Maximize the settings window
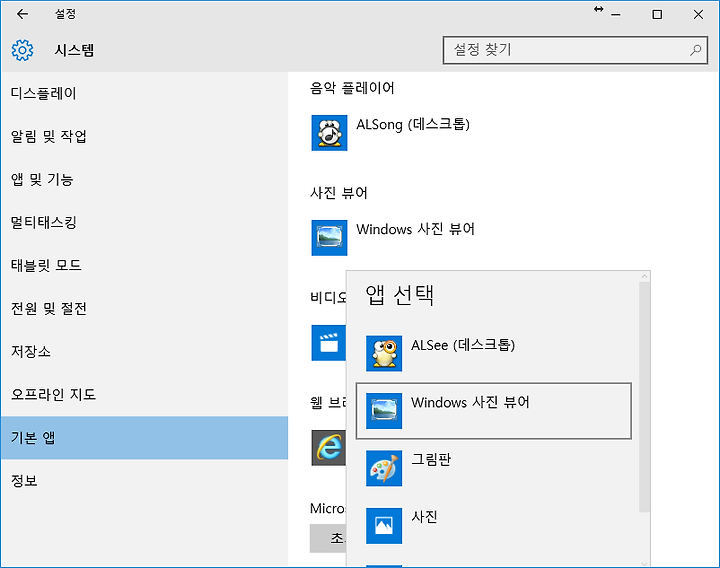Screen dimensions: 720x568 (x=657, y=14)
